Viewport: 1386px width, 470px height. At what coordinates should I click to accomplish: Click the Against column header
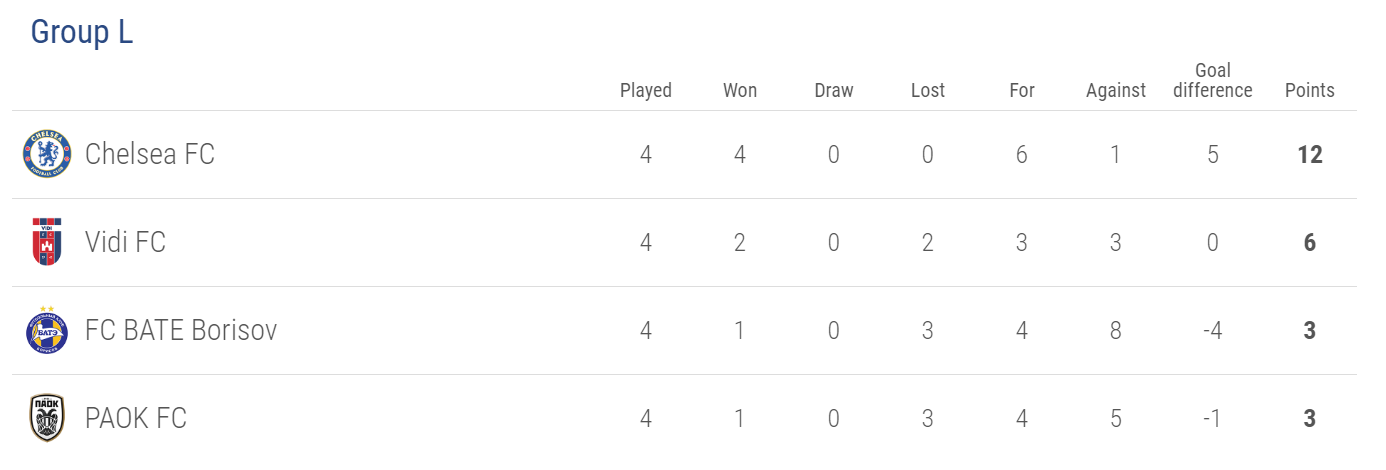point(1116,90)
